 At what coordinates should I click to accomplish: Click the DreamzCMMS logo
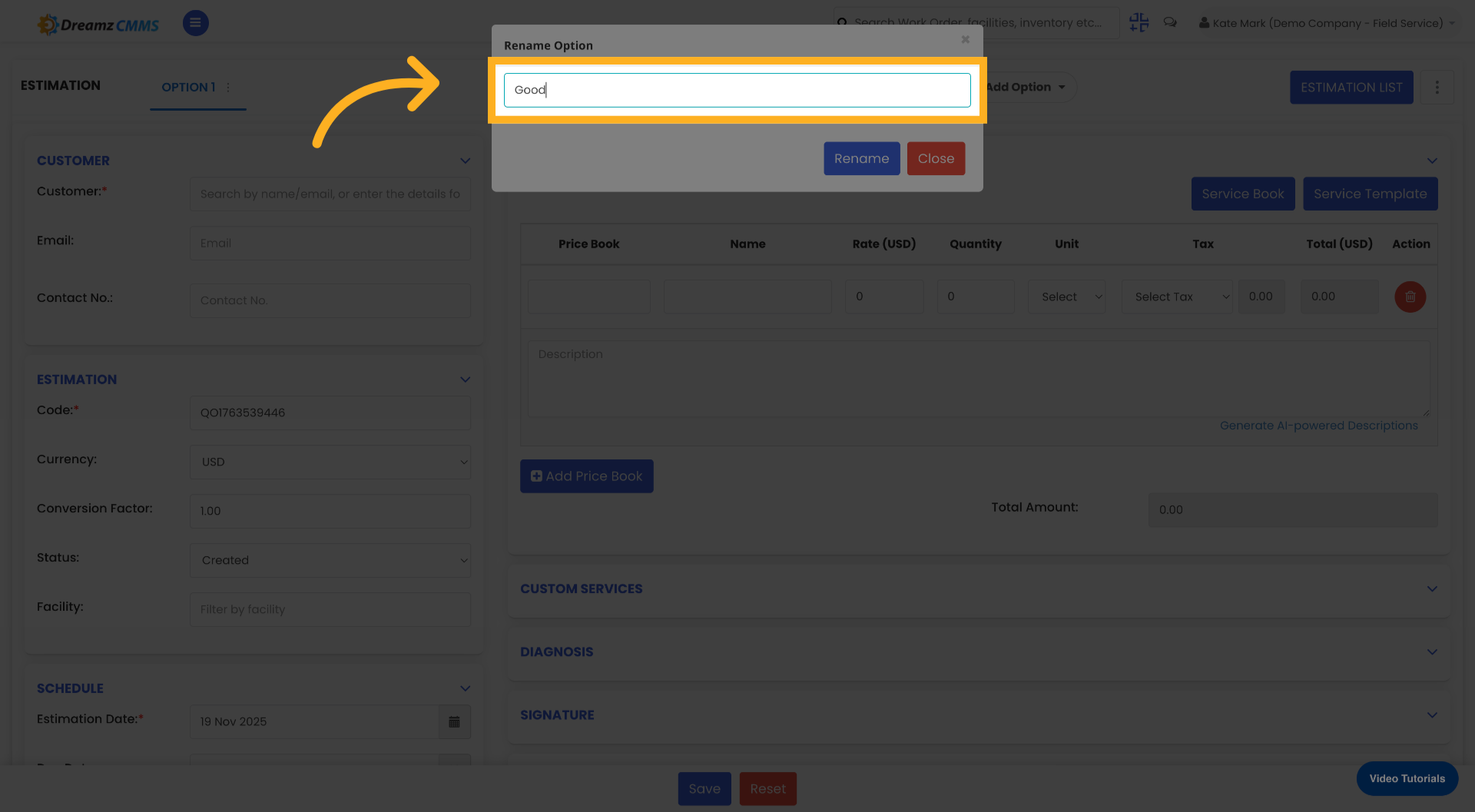point(98,23)
